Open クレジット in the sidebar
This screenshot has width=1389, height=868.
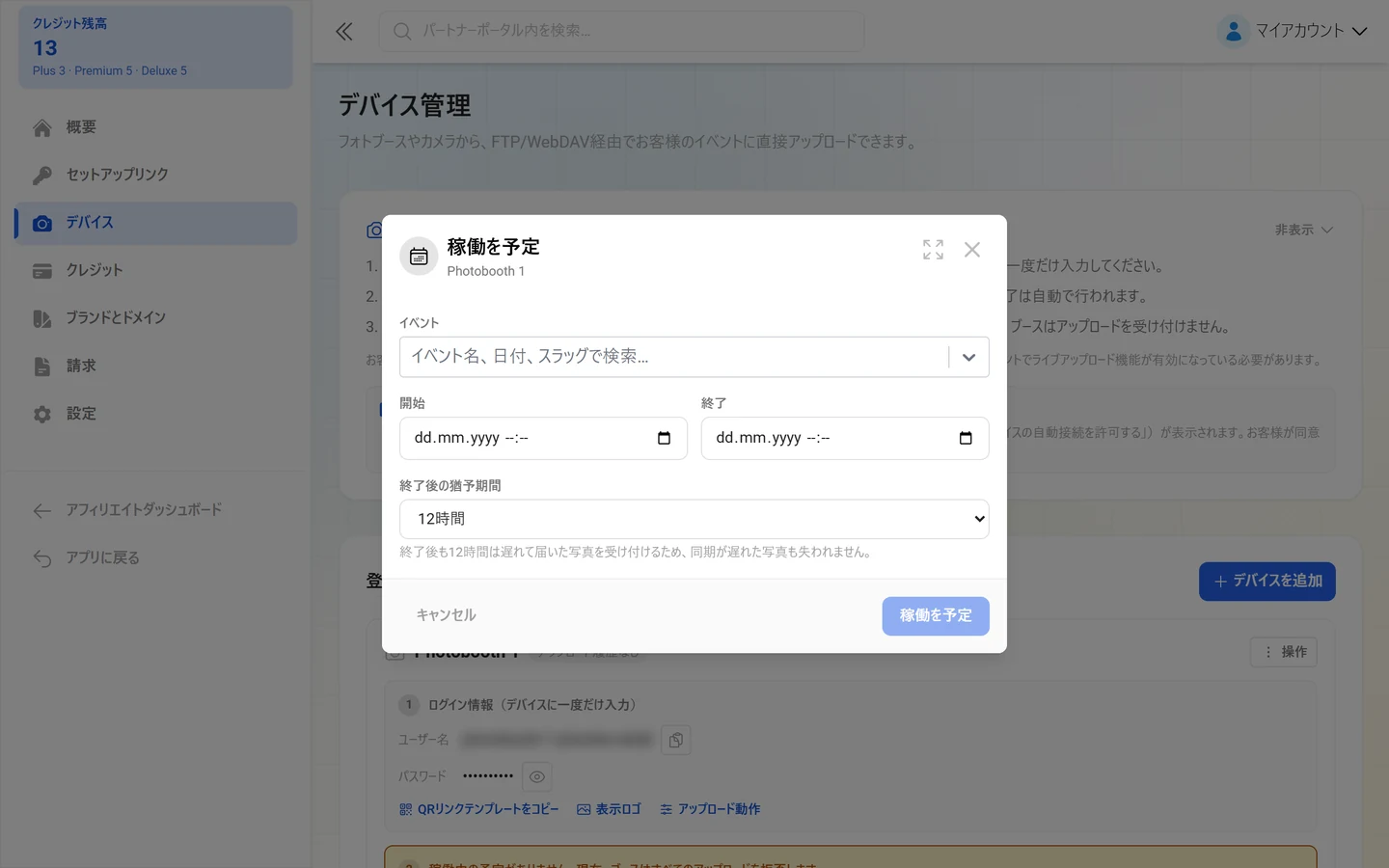click(x=155, y=270)
